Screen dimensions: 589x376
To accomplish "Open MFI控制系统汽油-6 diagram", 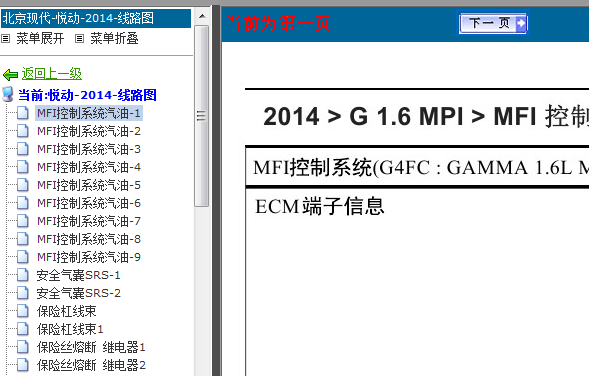I will point(89,203).
